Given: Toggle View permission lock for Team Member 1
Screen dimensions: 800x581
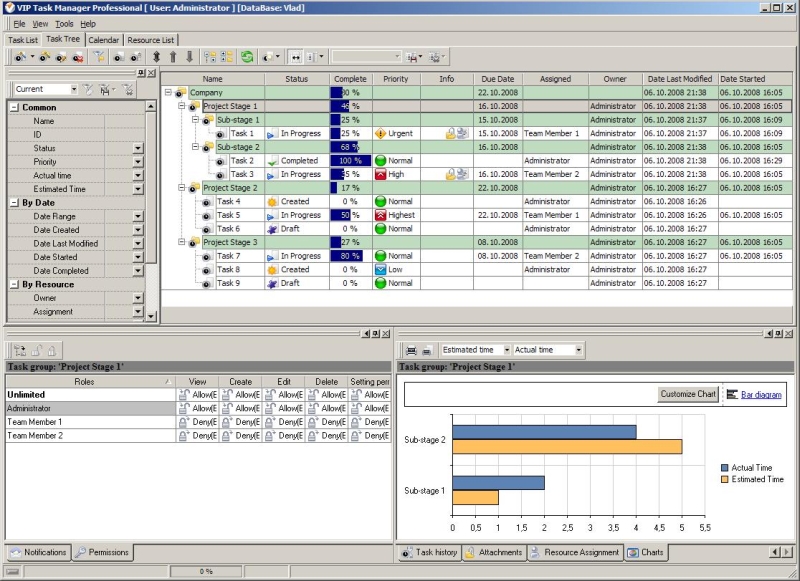Looking at the screenshot, I should pyautogui.click(x=184, y=422).
